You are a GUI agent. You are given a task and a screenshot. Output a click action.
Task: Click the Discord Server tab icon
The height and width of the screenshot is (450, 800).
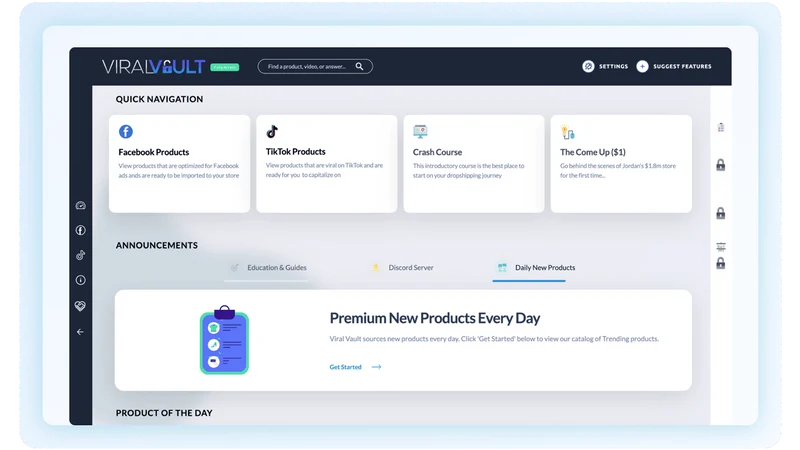click(376, 267)
